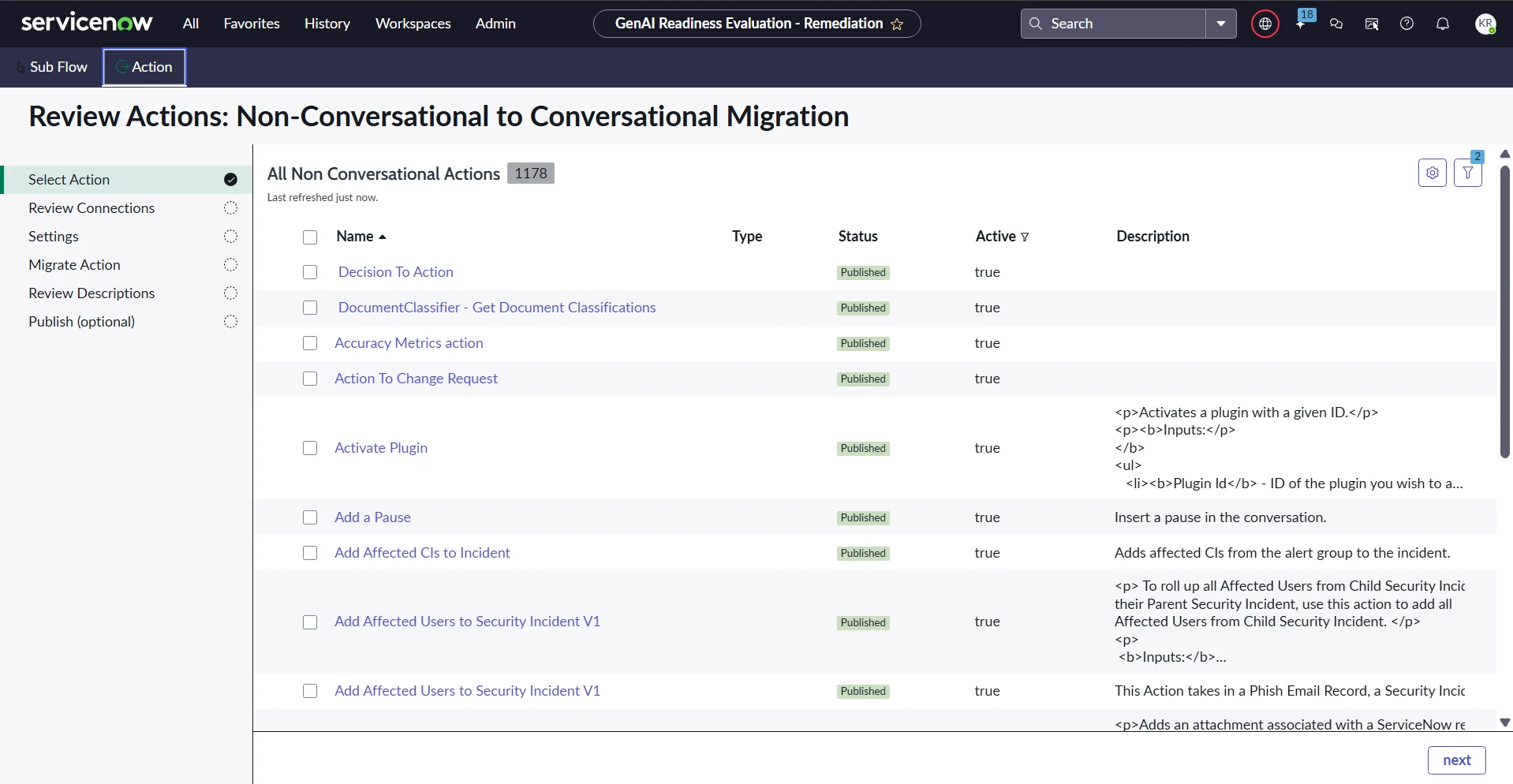Check the Decision To Action row
The height and width of the screenshot is (784, 1513).
pyautogui.click(x=310, y=272)
